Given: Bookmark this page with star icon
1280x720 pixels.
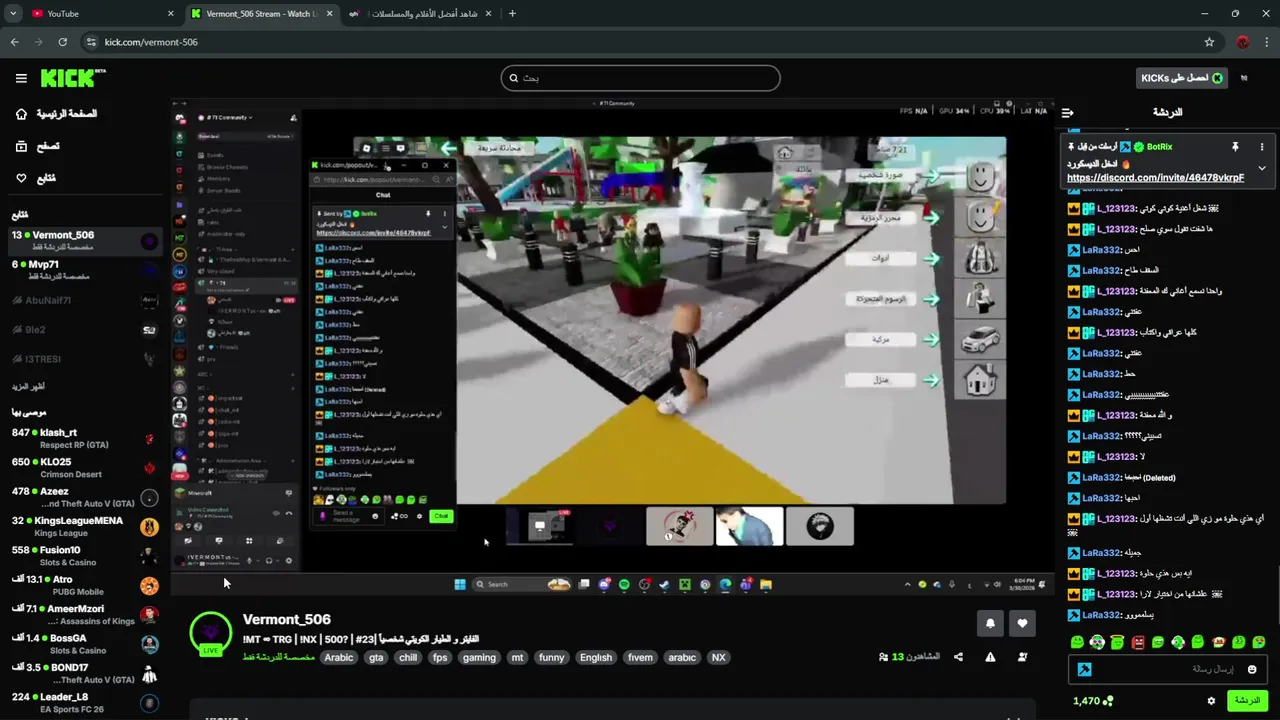Looking at the screenshot, I should (x=1209, y=42).
